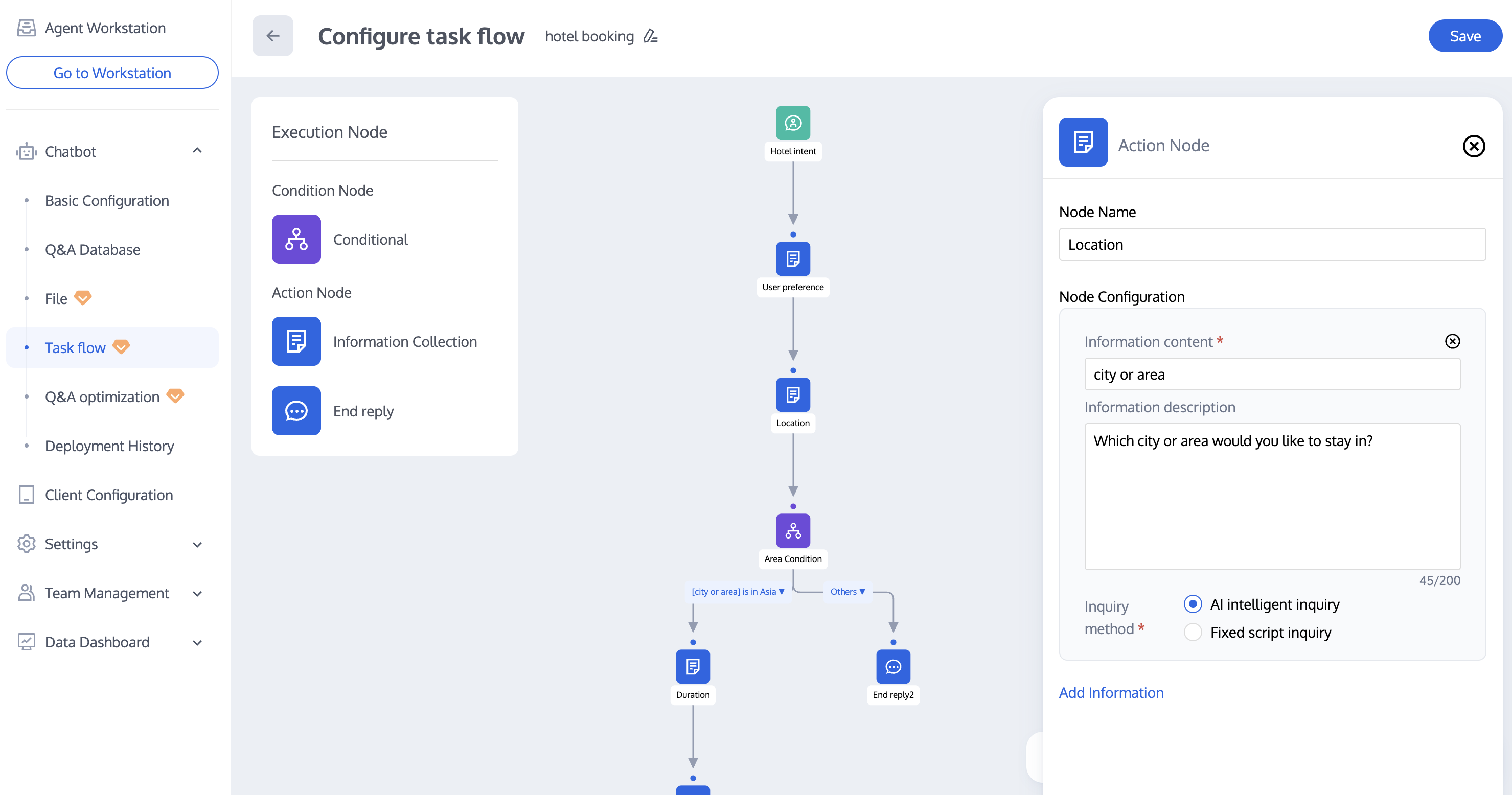The image size is (1512, 795).
Task: Open the '[city or area] is in Asia' dropdown
Action: (737, 592)
